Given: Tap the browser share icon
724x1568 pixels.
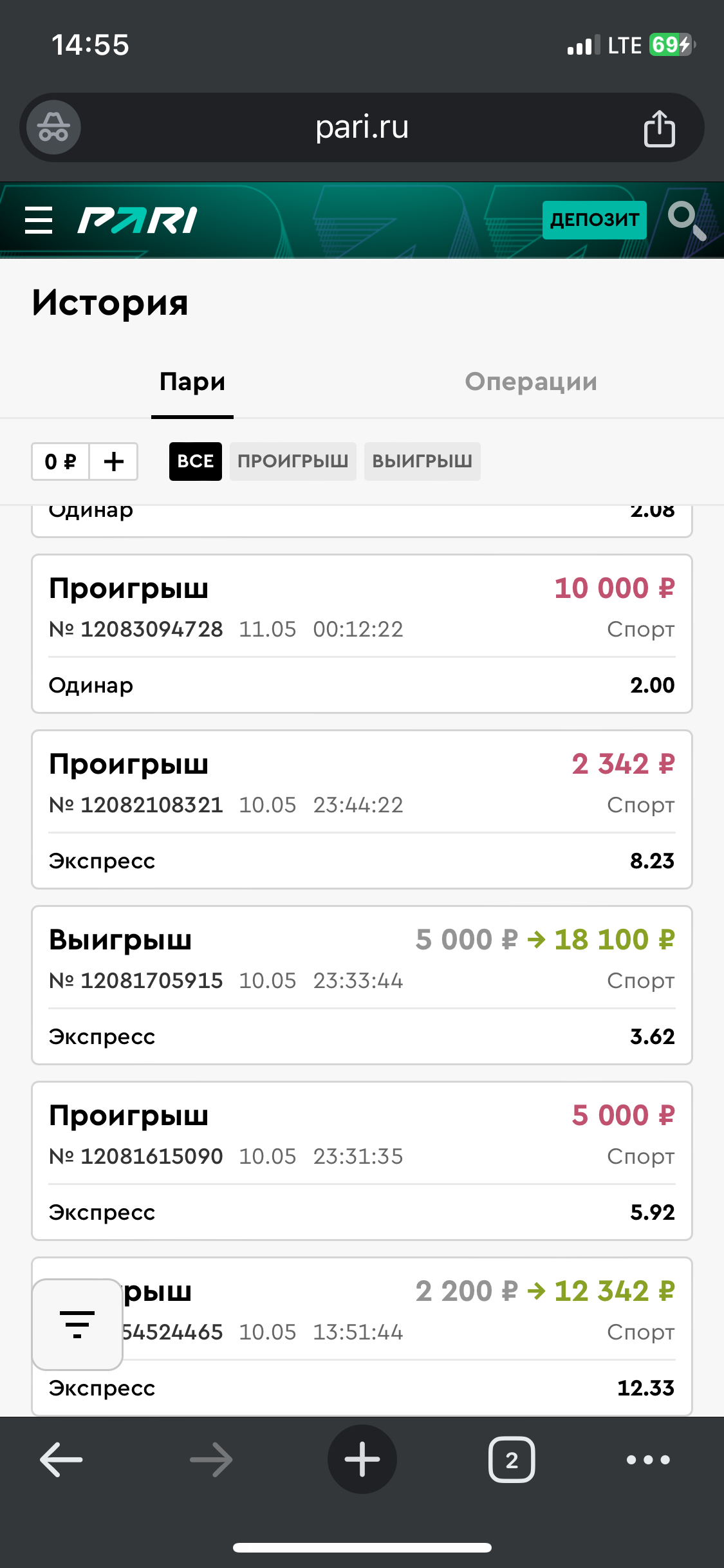Looking at the screenshot, I should 659,128.
